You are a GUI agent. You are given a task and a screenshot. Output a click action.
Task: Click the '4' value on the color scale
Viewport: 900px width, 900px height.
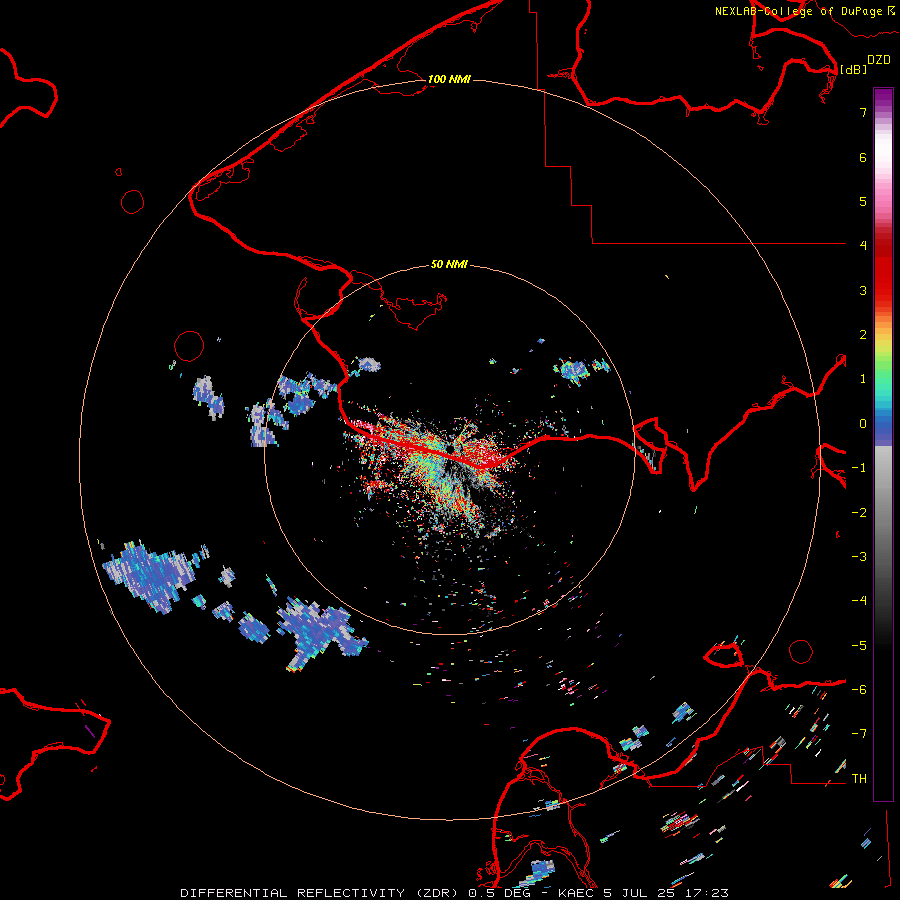pyautogui.click(x=863, y=245)
